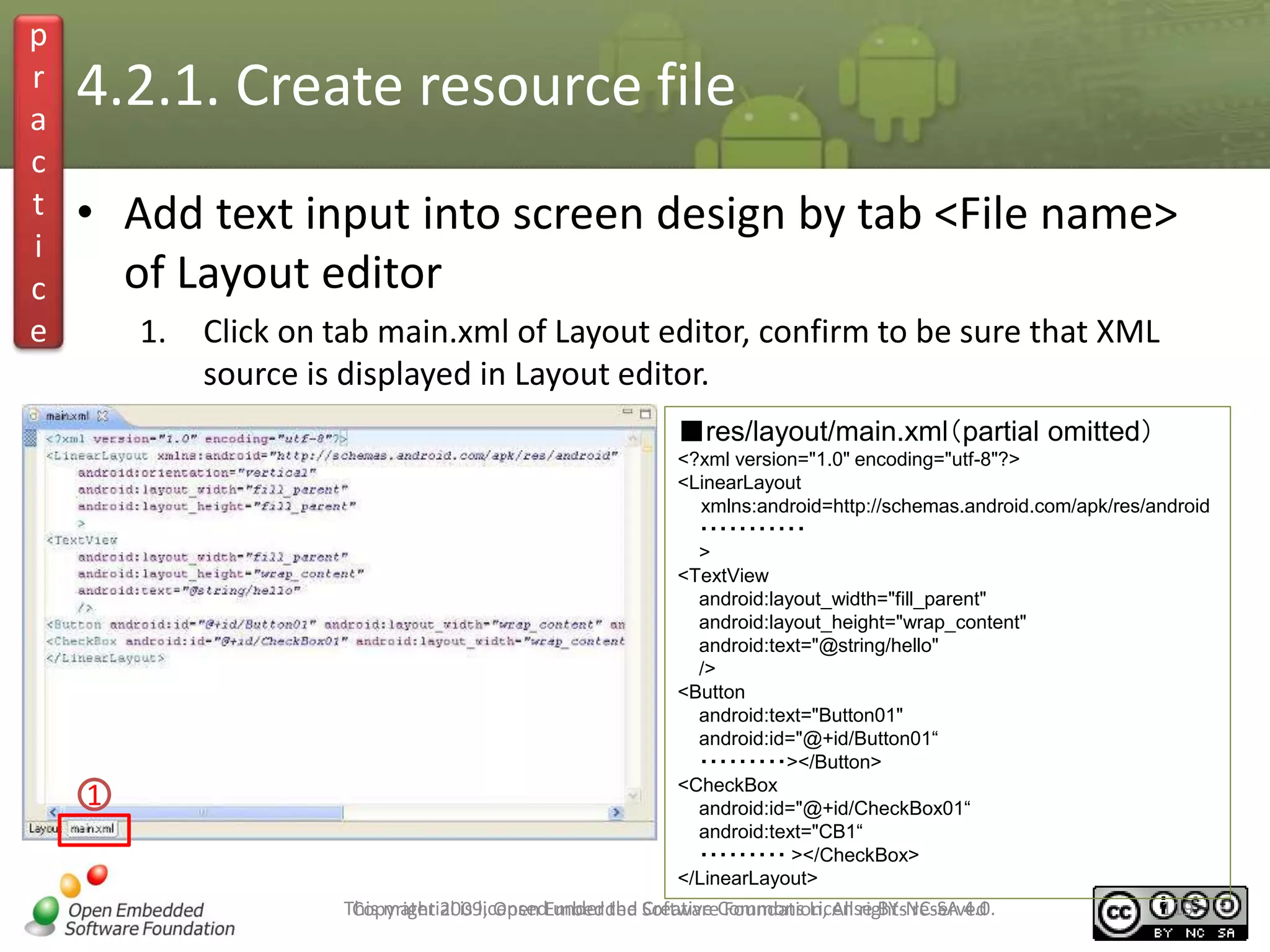This screenshot has width=1270, height=952.
Task: Close the main.xml editor tab
Action: tap(103, 416)
